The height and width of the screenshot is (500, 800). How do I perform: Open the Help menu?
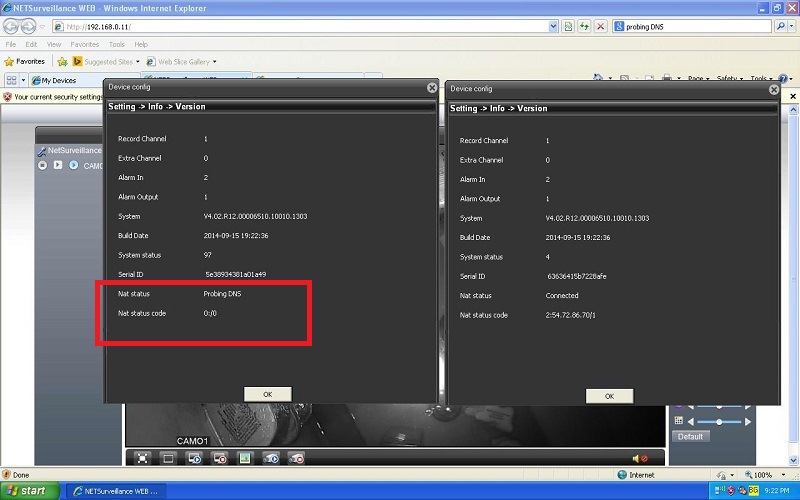tap(141, 44)
